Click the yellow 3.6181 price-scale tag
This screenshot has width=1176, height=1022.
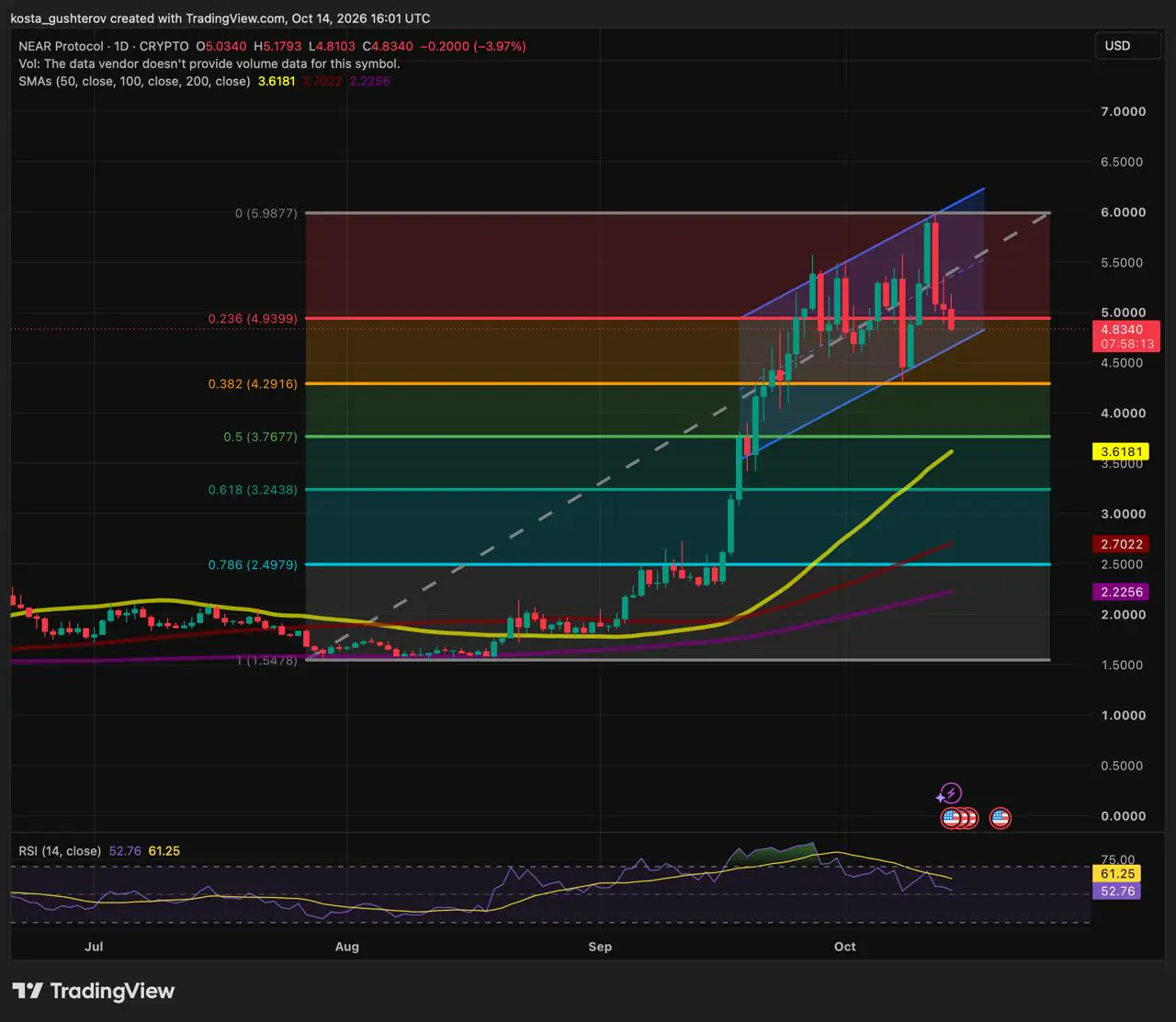[1120, 452]
